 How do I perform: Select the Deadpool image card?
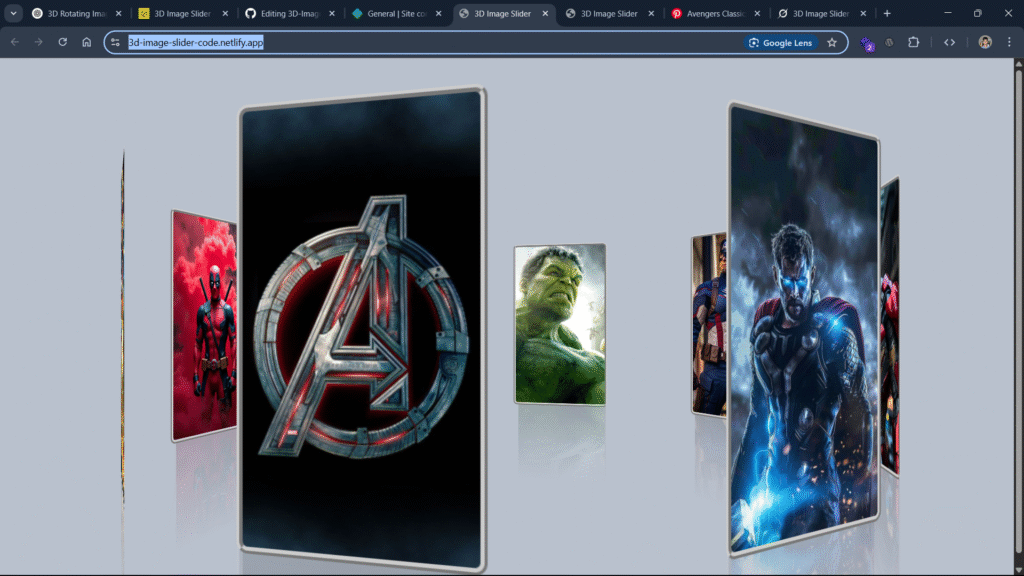click(204, 326)
